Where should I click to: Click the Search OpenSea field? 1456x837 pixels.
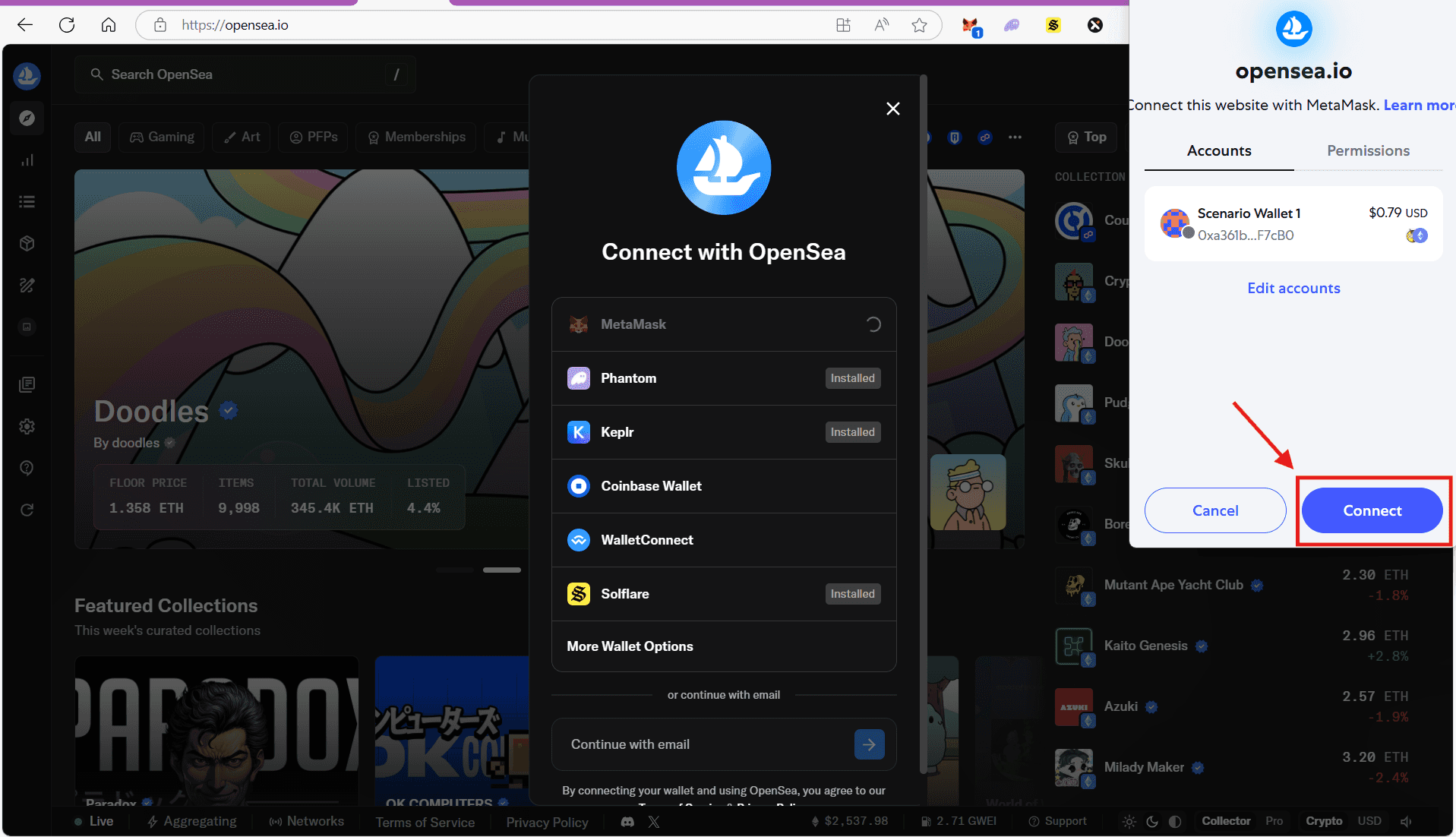point(245,74)
